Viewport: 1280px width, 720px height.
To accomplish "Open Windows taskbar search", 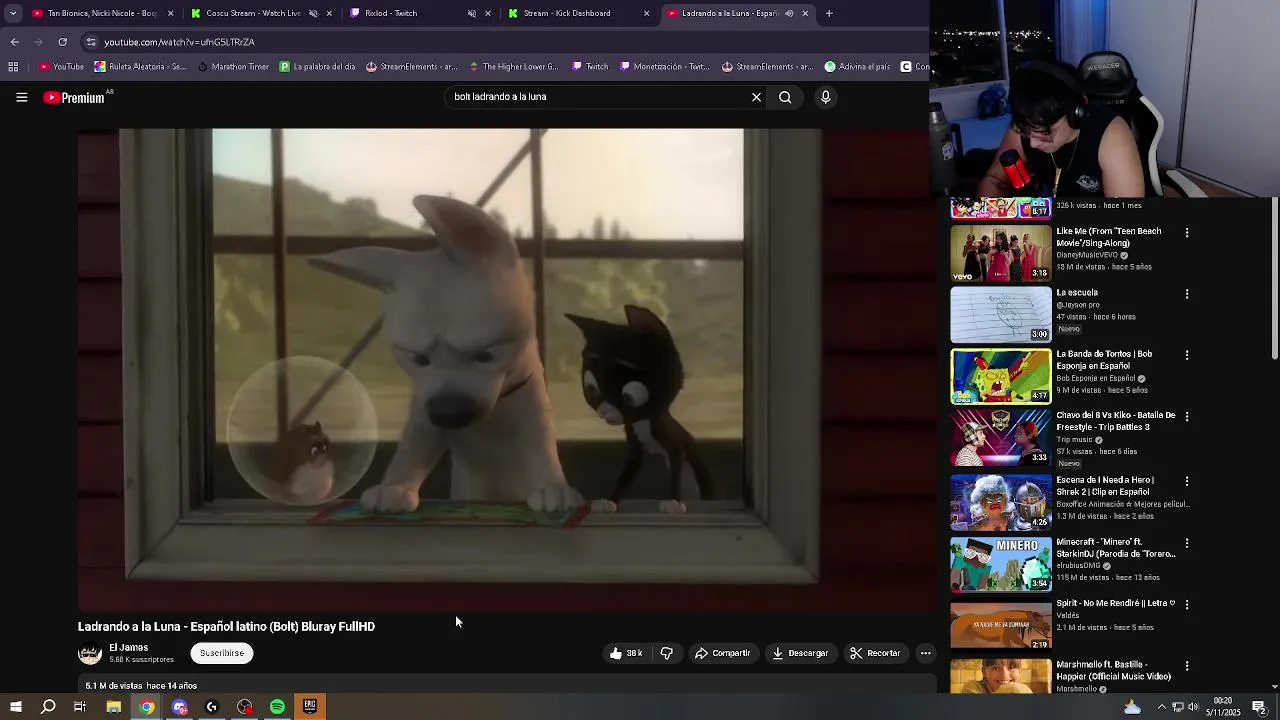I will 48,707.
